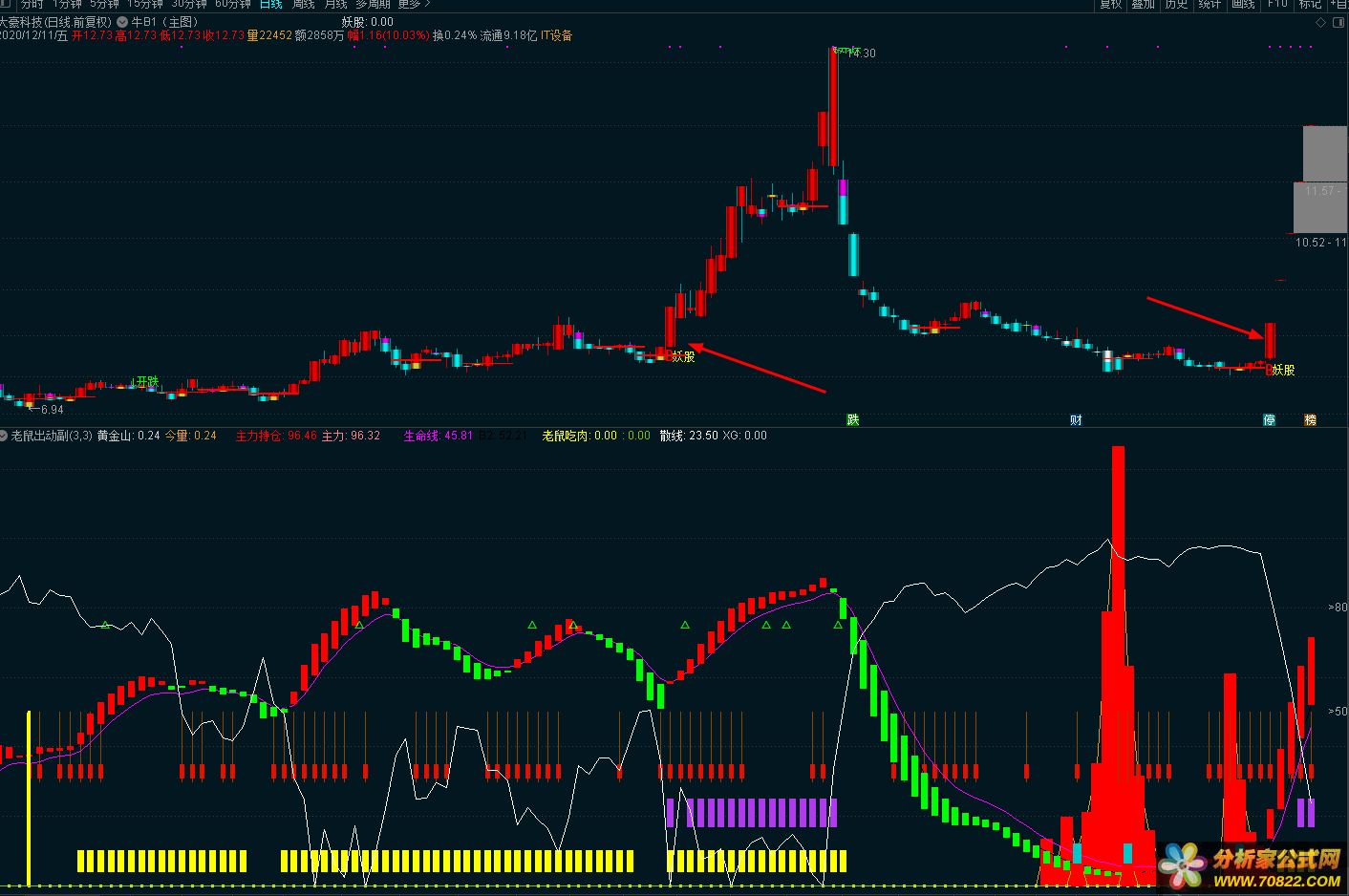Select the 60分钟 period tab
This screenshot has height=896, width=1349.
click(x=233, y=4)
